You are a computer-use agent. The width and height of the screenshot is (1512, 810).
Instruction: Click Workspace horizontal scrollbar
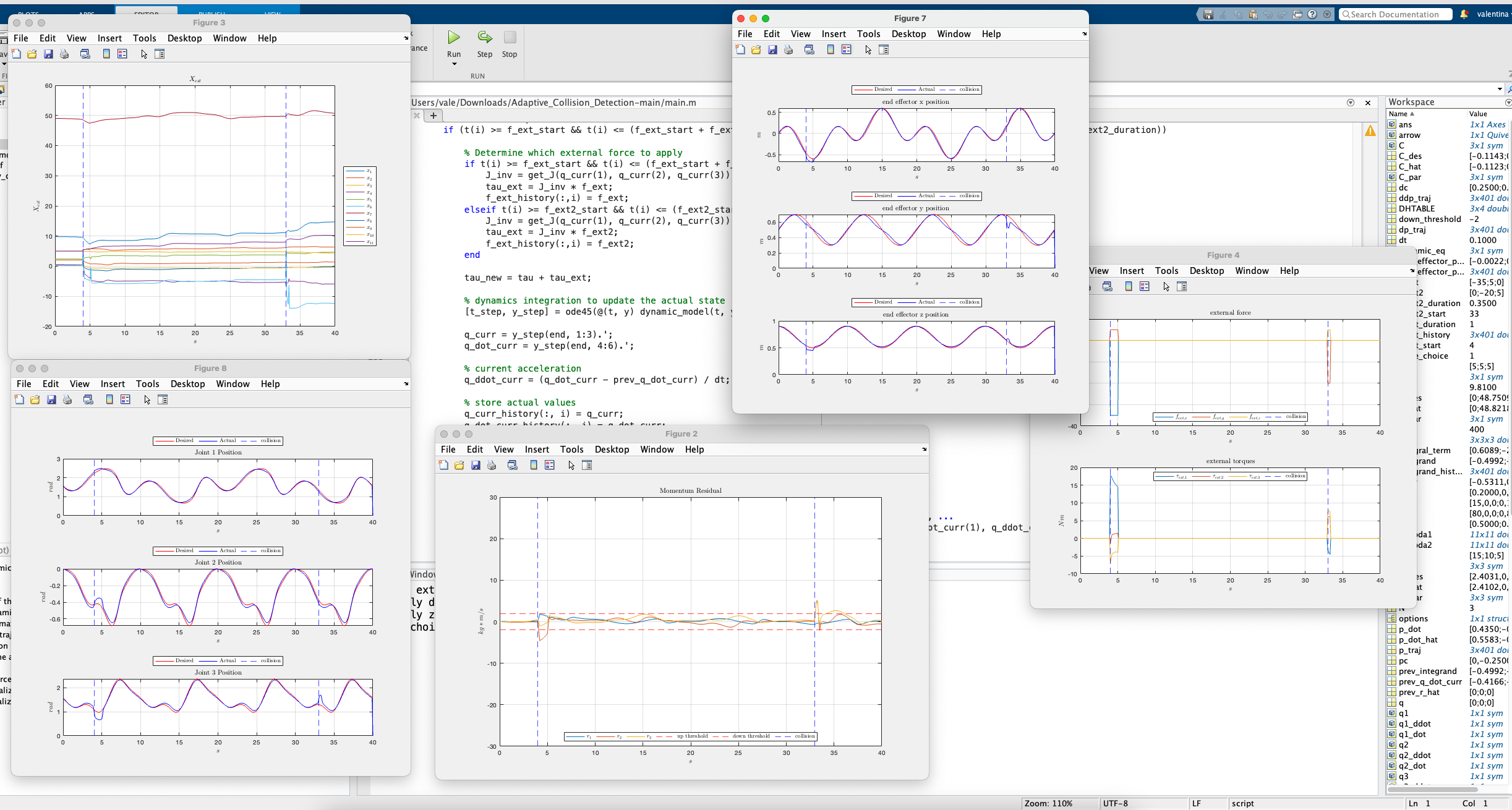[x=1432, y=790]
